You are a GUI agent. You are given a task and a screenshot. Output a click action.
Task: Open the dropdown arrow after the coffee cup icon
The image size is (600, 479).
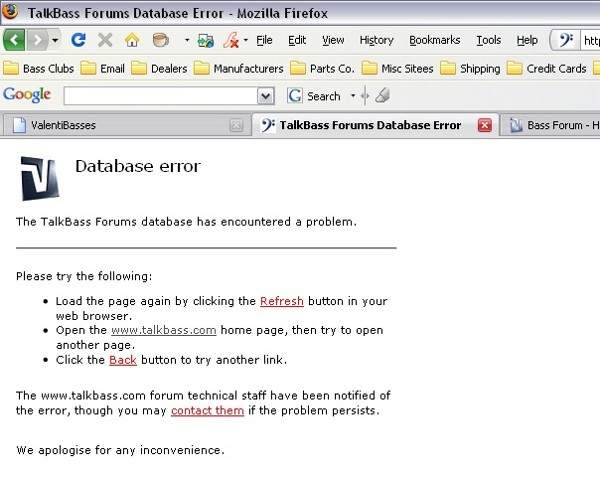(187, 40)
